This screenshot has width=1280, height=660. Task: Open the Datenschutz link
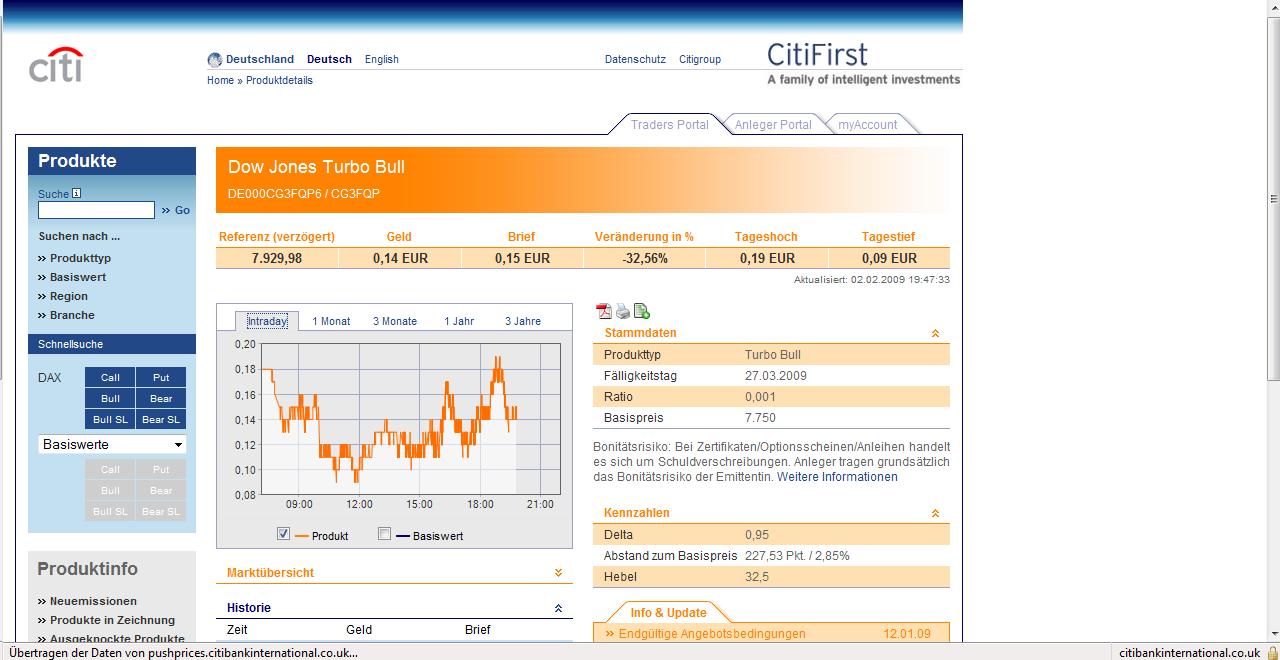[634, 59]
